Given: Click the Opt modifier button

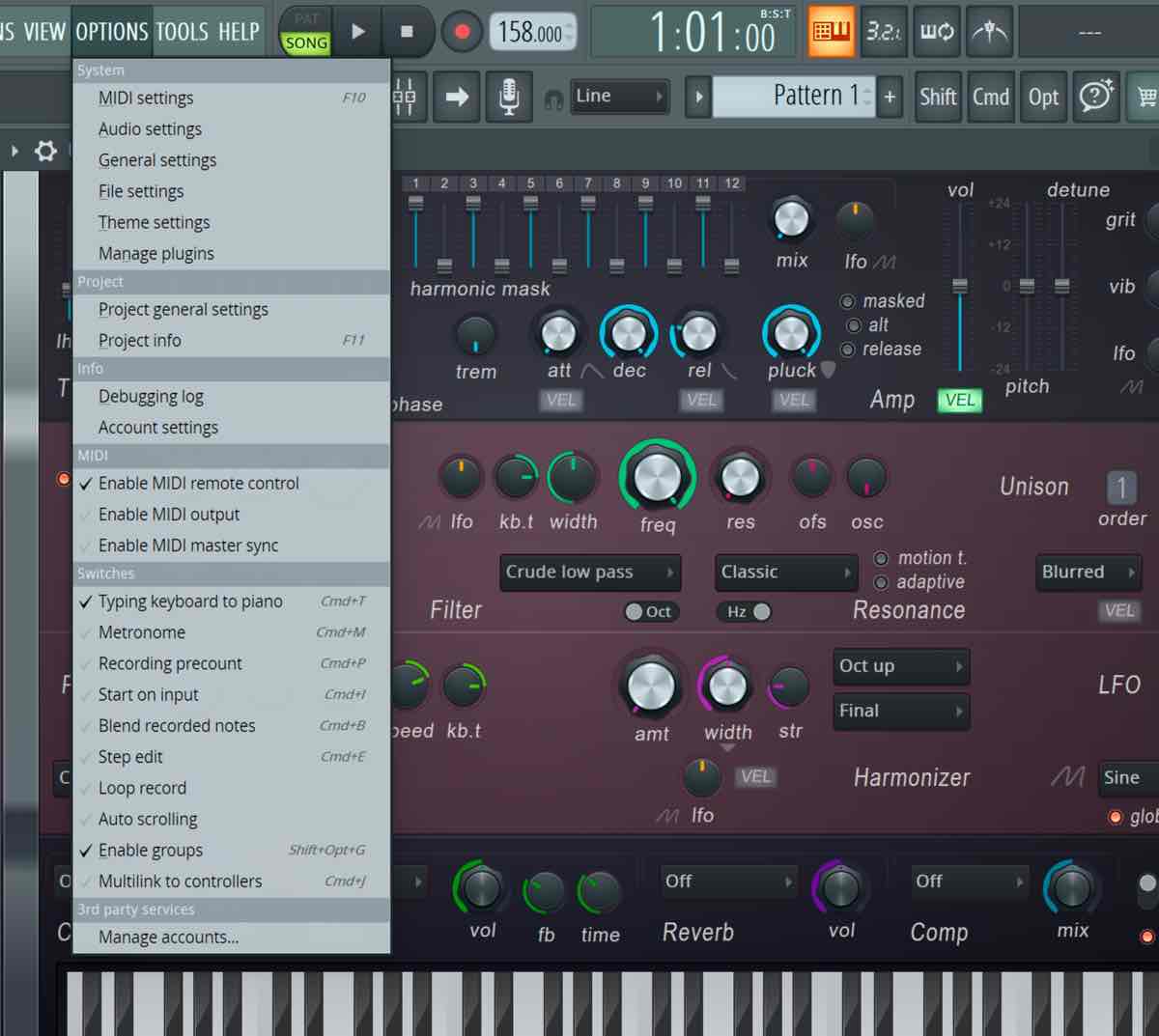Looking at the screenshot, I should click(x=1044, y=97).
